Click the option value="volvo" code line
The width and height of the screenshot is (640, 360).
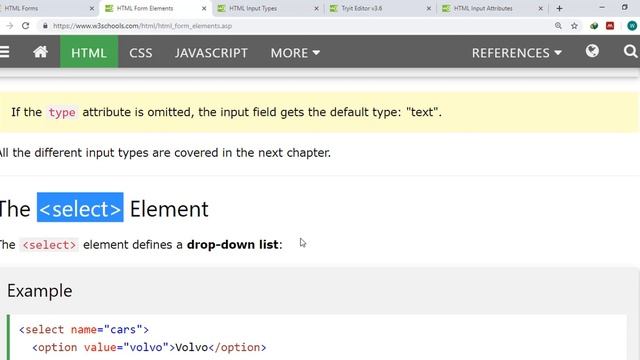click(149, 347)
